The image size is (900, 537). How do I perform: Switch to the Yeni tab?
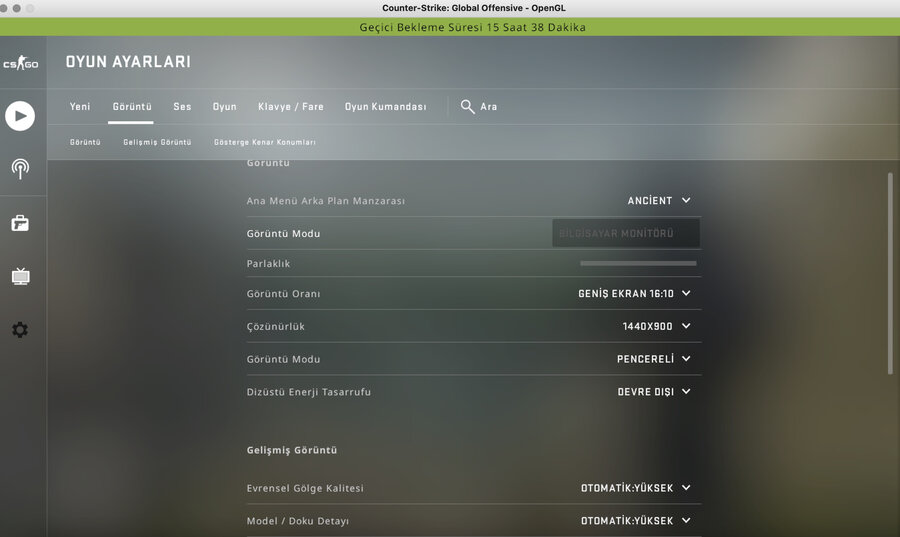pos(80,107)
